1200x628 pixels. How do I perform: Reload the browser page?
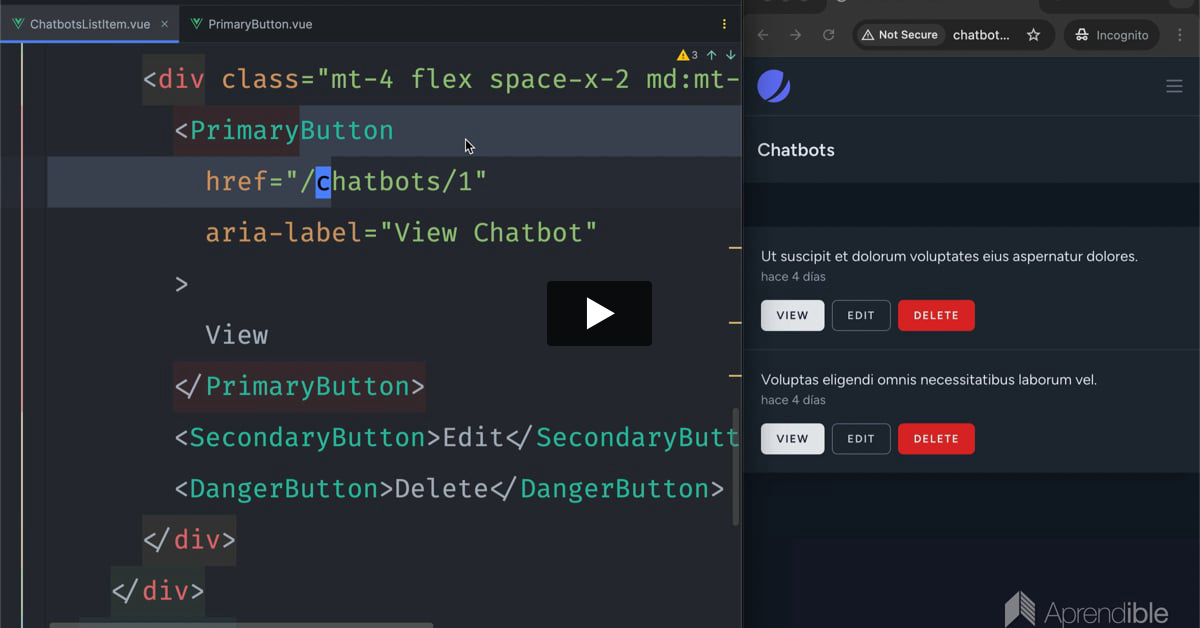click(x=828, y=35)
